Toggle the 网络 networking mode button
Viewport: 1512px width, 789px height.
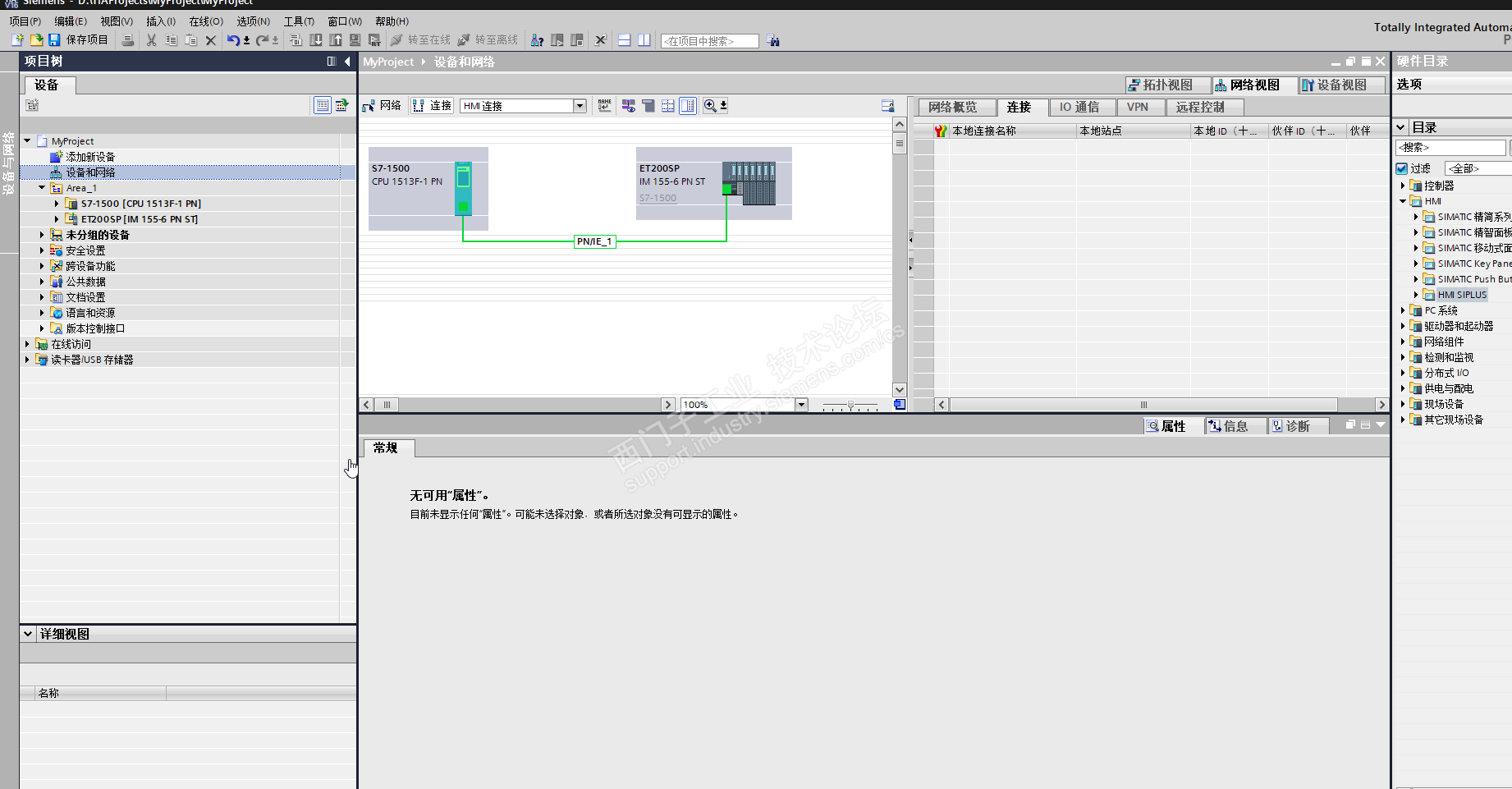point(382,105)
